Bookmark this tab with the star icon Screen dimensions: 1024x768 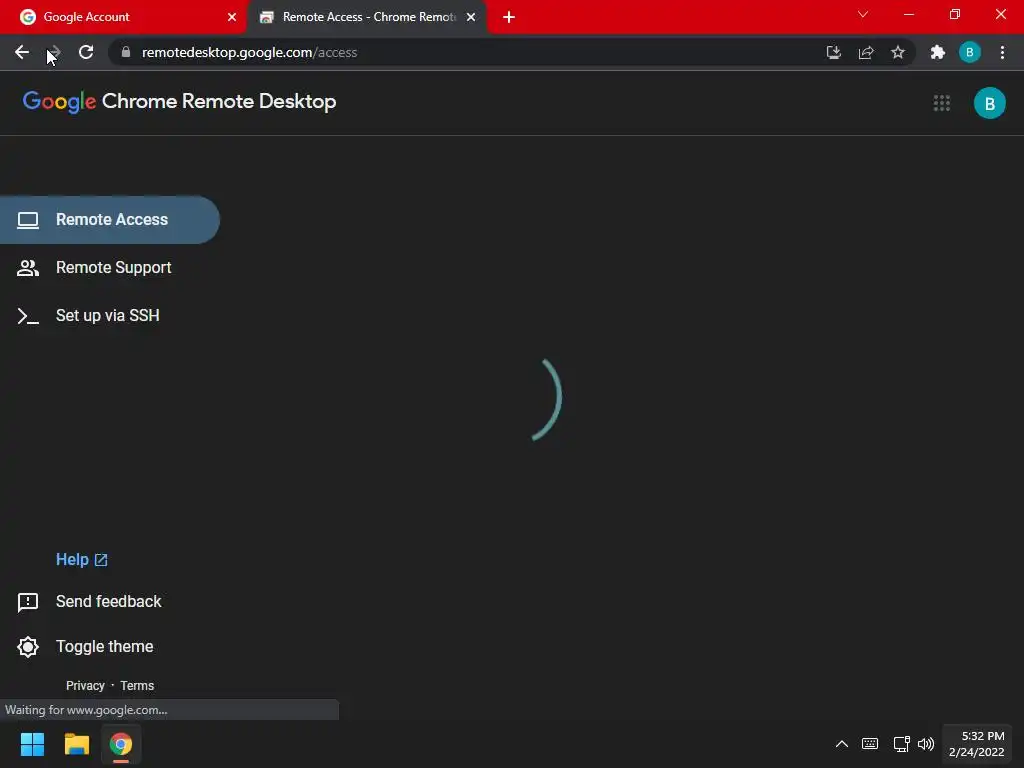(898, 52)
